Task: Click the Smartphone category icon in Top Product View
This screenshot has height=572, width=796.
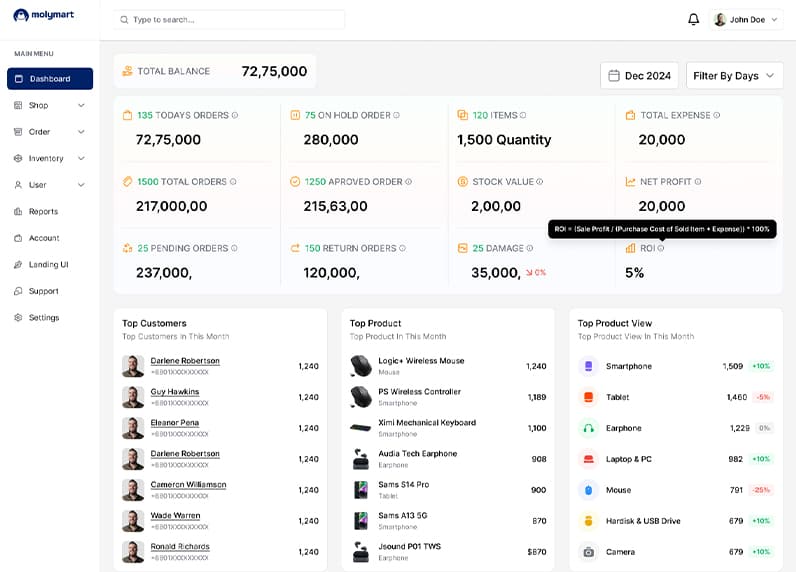Action: tap(588, 366)
